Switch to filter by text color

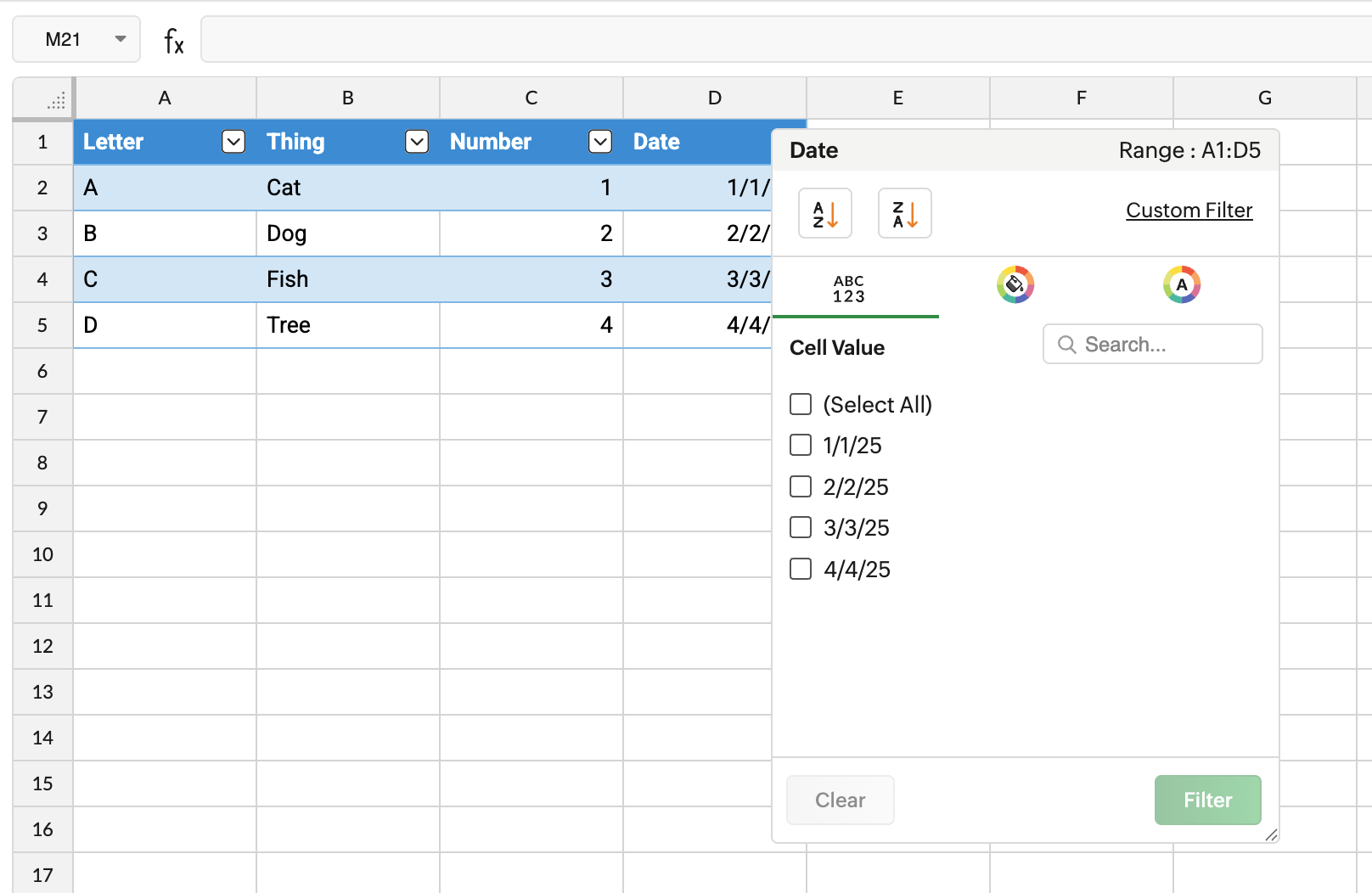coord(1181,285)
